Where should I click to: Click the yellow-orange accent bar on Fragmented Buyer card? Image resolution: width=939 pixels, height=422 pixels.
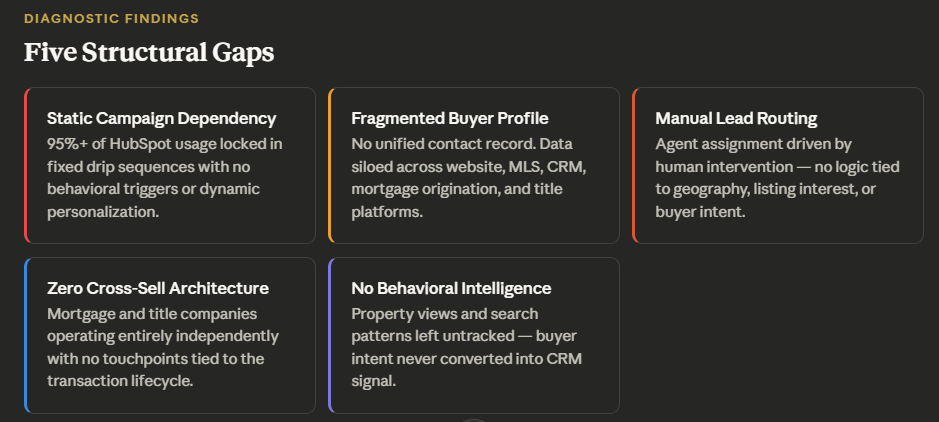330,165
